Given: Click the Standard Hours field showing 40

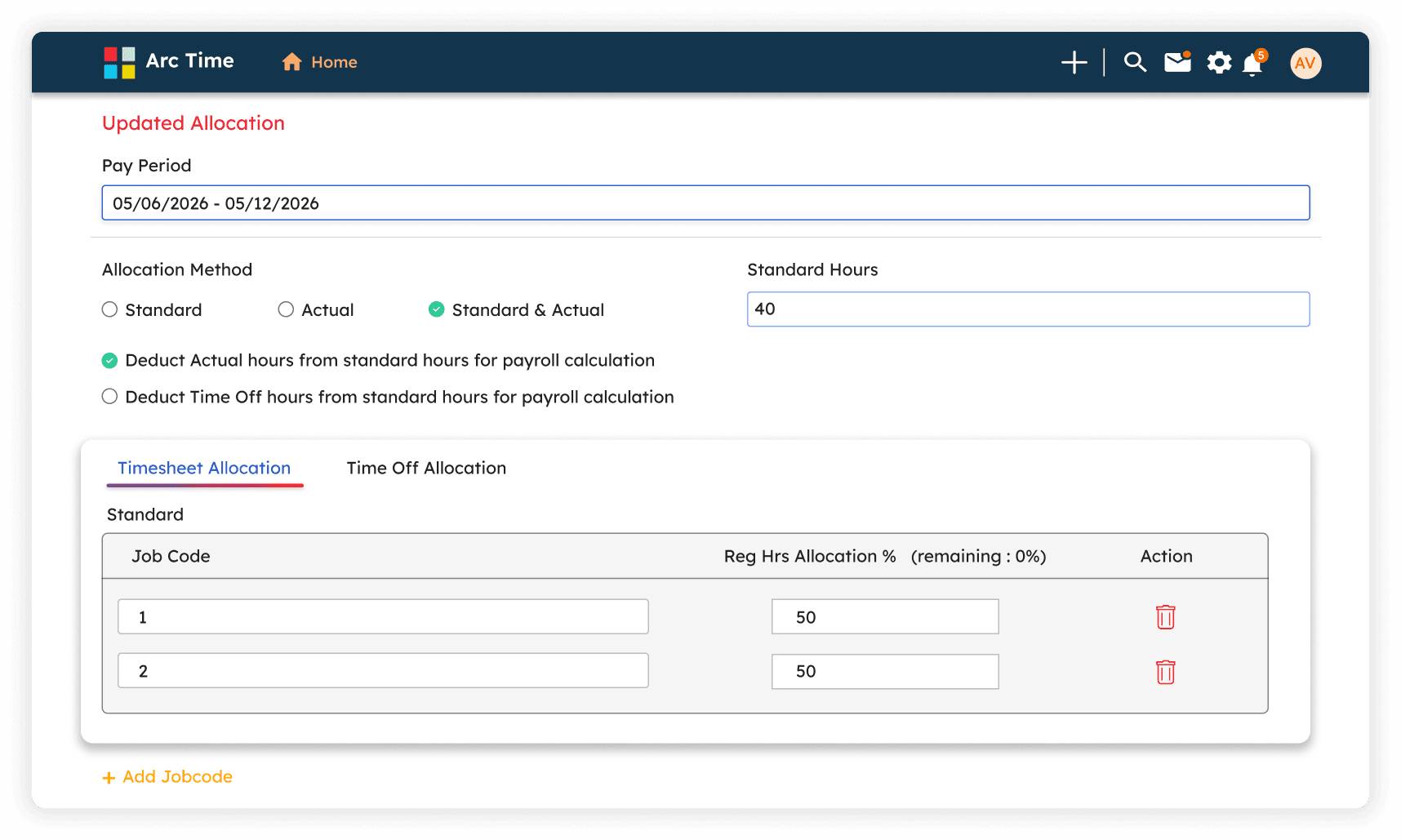Looking at the screenshot, I should (x=1028, y=309).
